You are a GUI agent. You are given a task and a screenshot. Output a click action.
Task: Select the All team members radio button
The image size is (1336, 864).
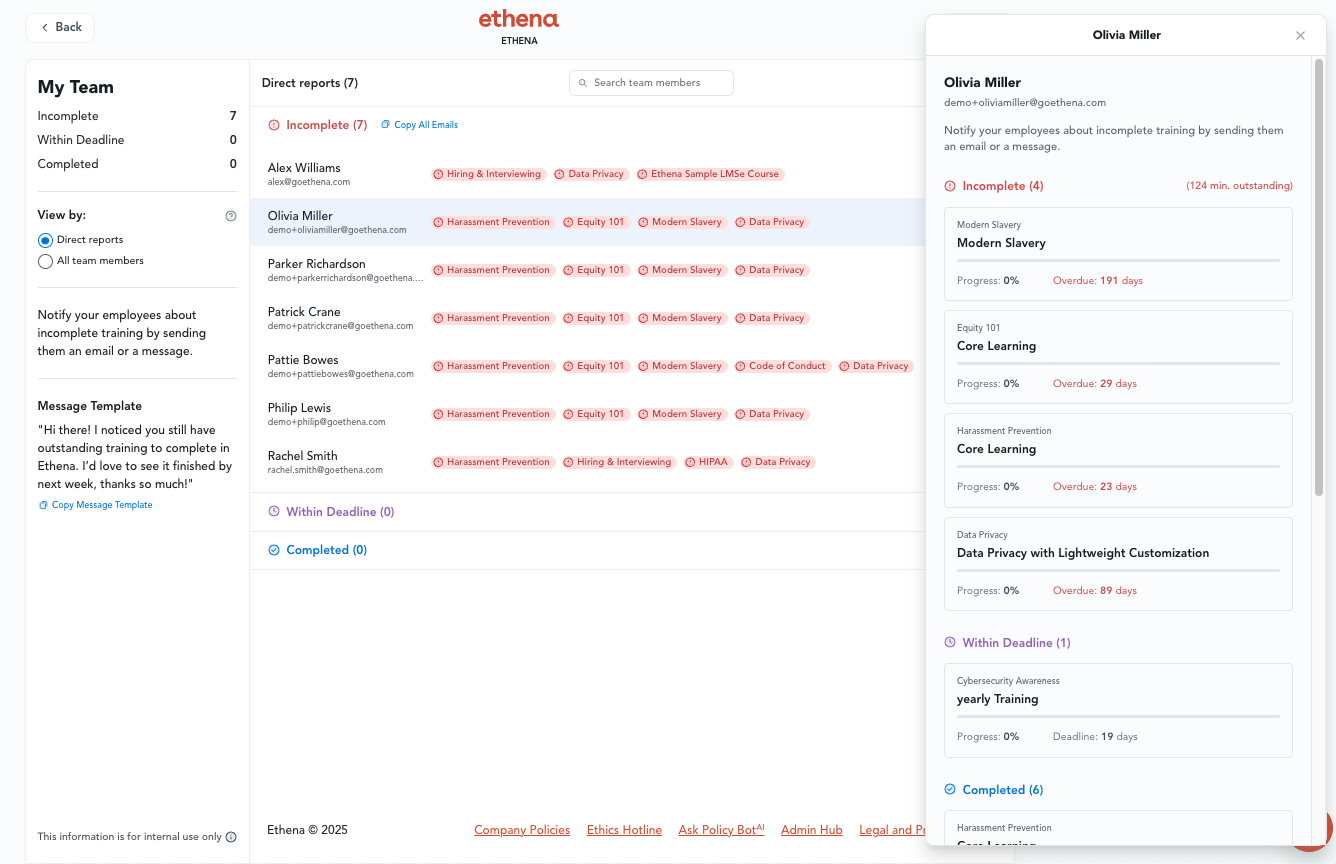click(x=45, y=262)
